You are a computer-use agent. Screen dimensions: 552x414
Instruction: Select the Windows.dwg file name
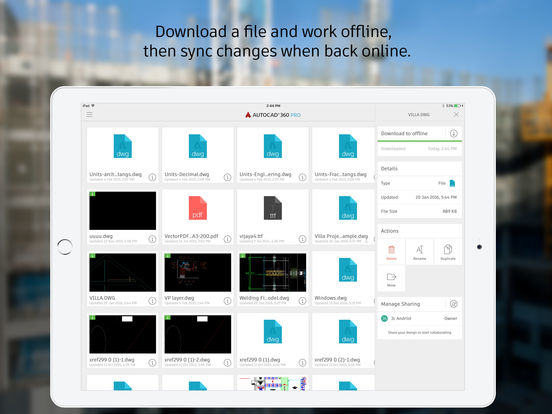(331, 298)
